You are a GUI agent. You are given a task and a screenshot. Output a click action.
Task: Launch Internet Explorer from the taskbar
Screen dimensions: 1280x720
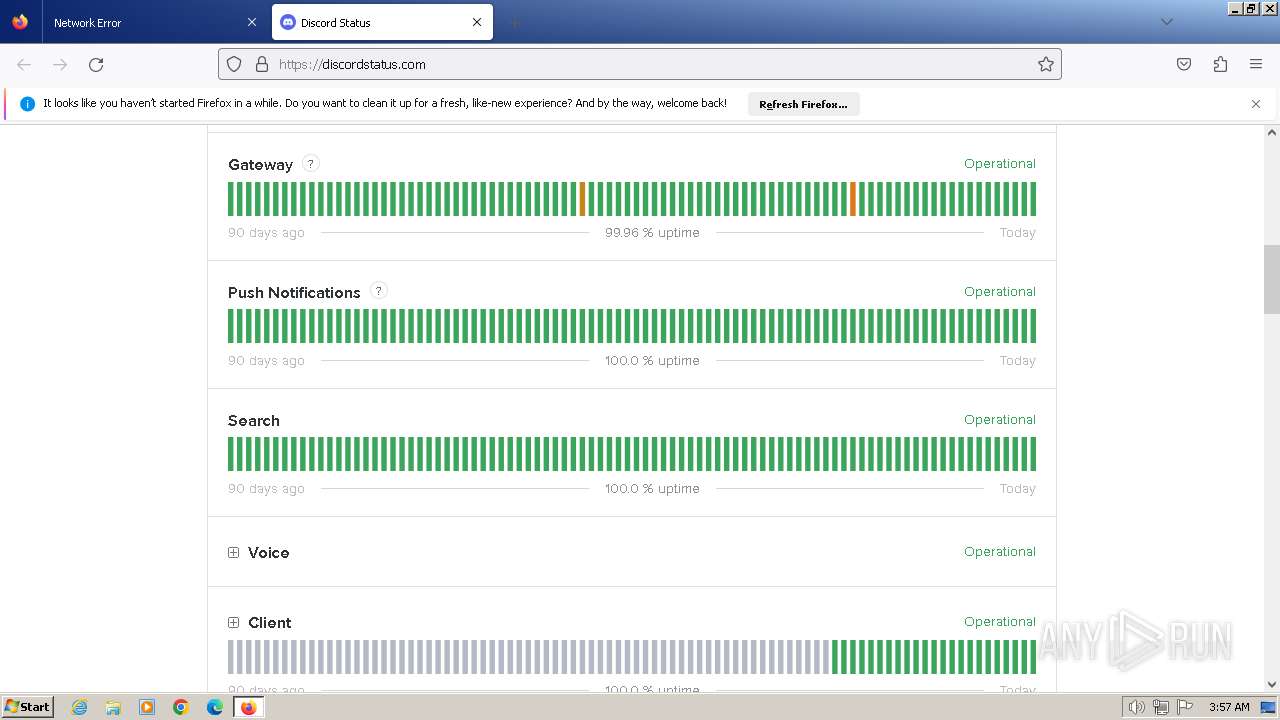tap(80, 707)
